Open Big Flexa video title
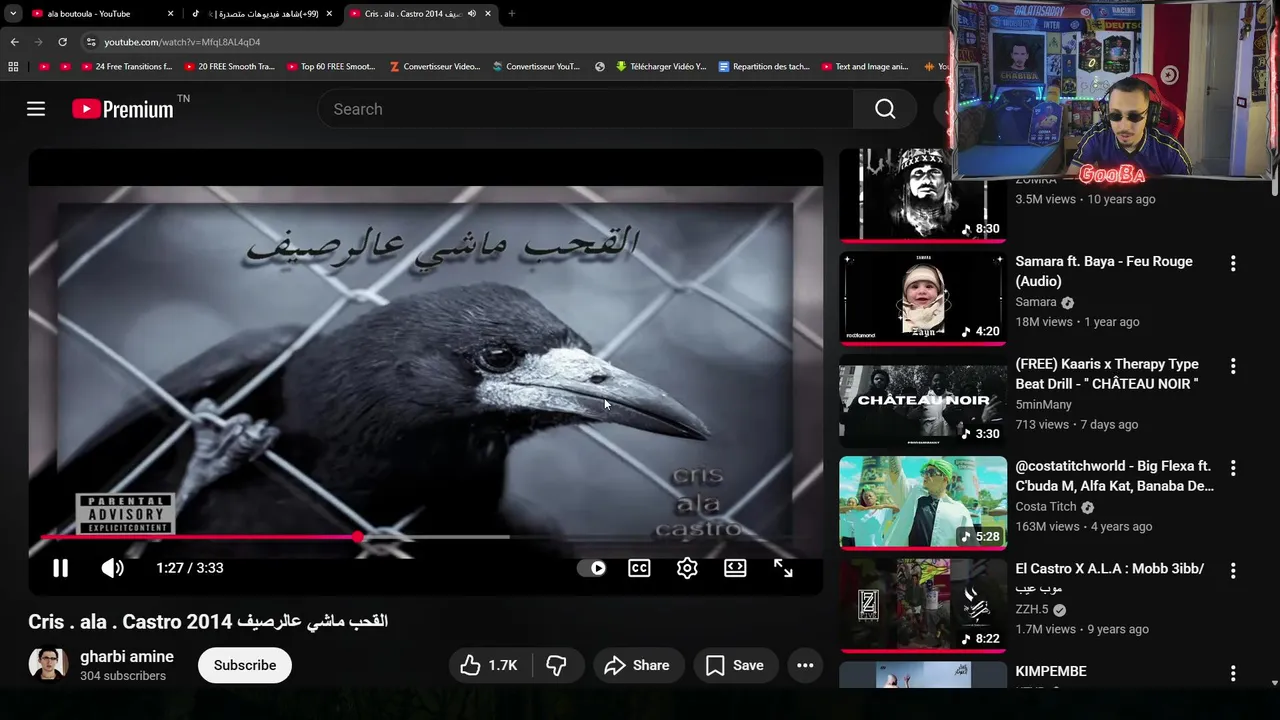Image resolution: width=1280 pixels, height=720 pixels. [x=1114, y=476]
